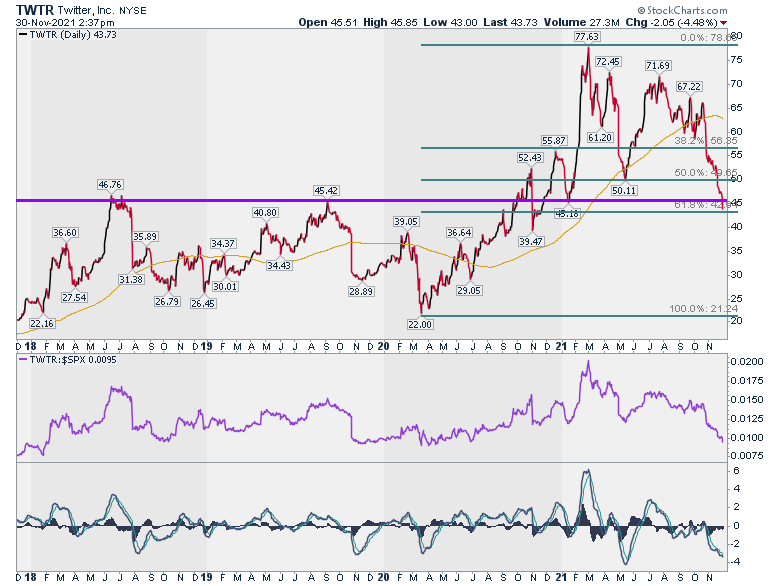
Task: Click the red down arrow after Chg
Action: tap(723, 23)
